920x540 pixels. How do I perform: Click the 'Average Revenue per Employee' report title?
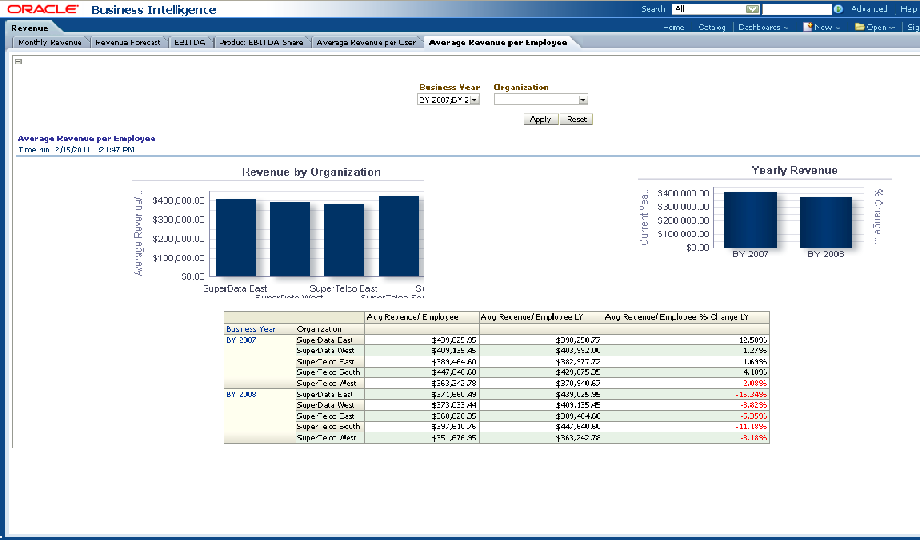tap(86, 139)
